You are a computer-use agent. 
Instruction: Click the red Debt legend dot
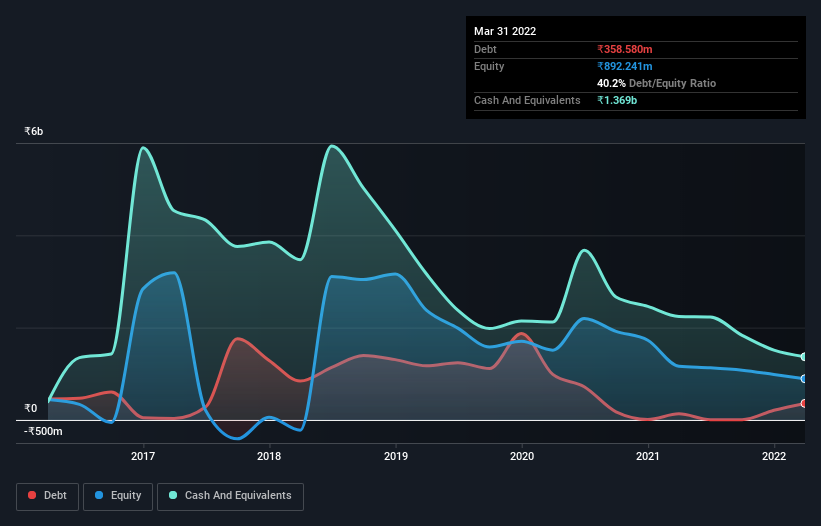[x=32, y=495]
